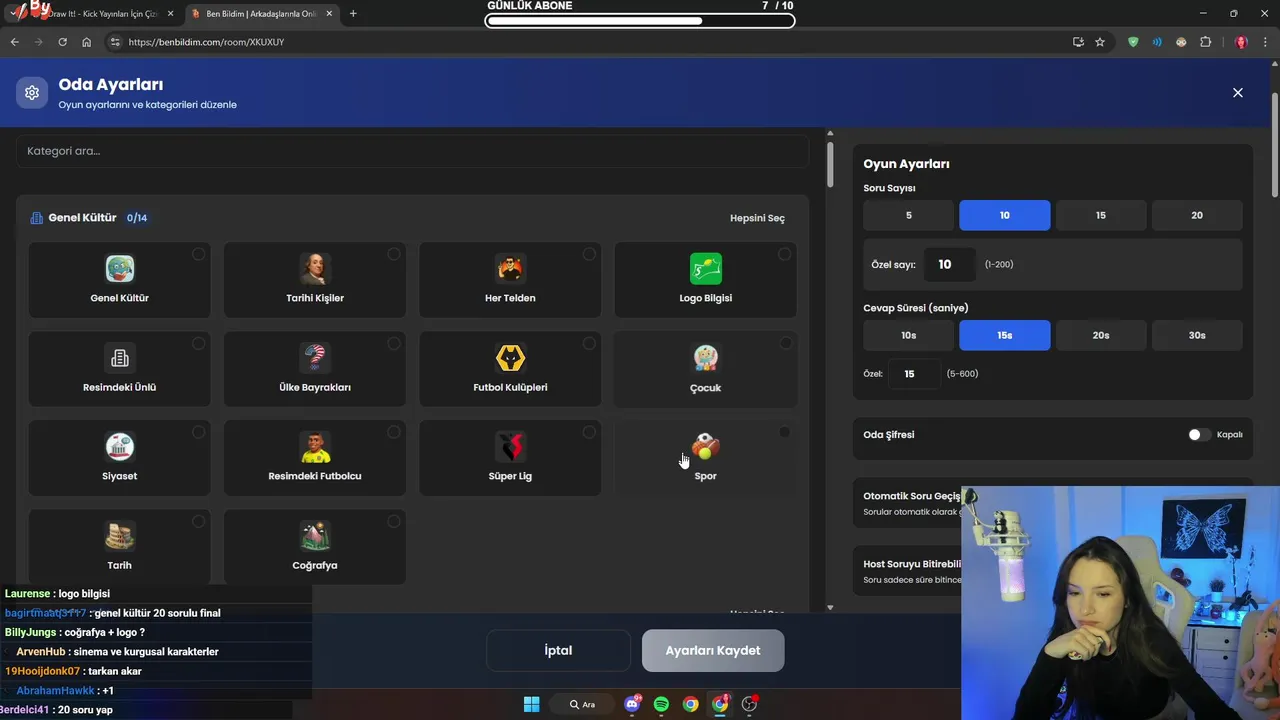Choose the Tarihi Kişiler portrait icon
The image size is (1280, 720).
coord(314,268)
